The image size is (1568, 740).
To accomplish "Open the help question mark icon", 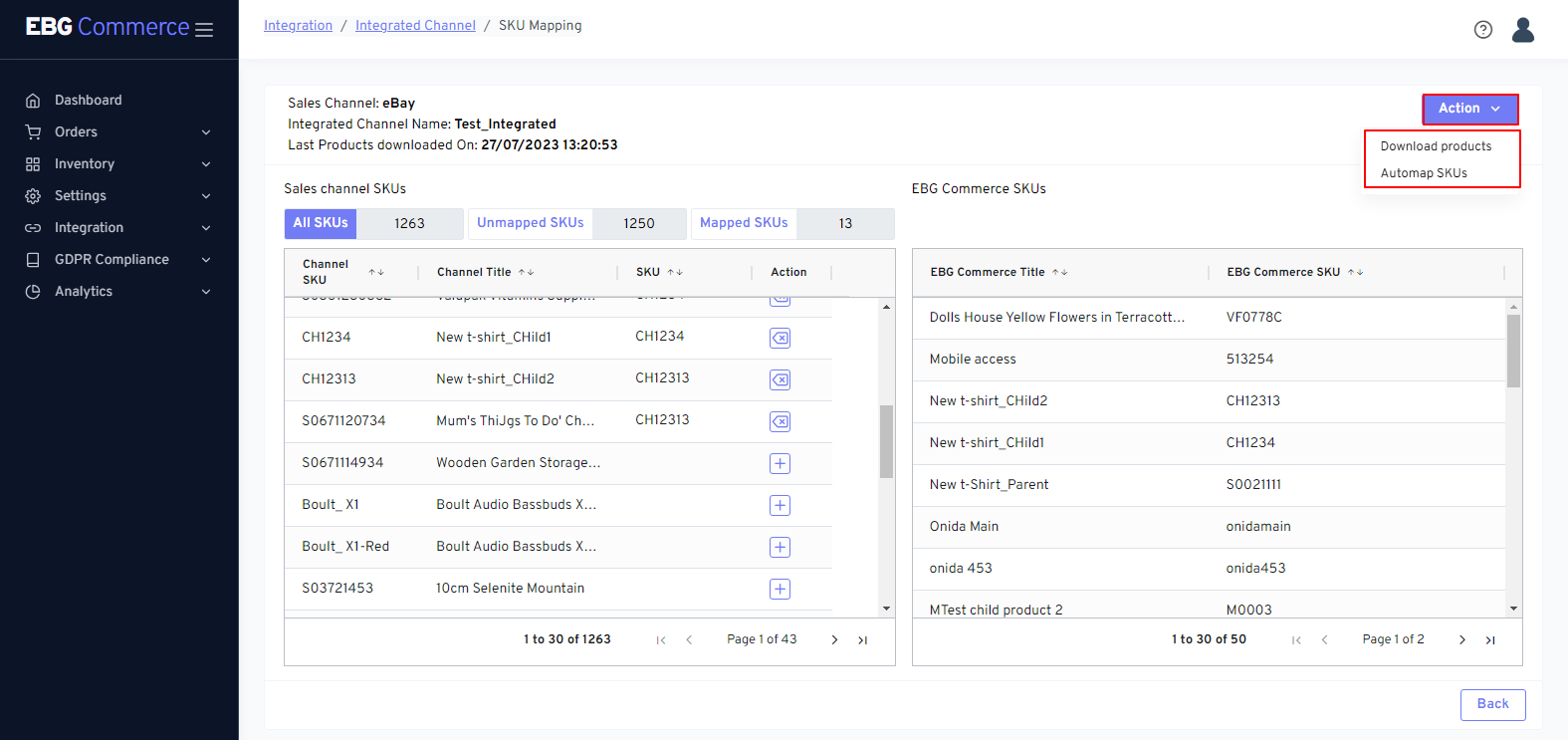I will pyautogui.click(x=1482, y=30).
